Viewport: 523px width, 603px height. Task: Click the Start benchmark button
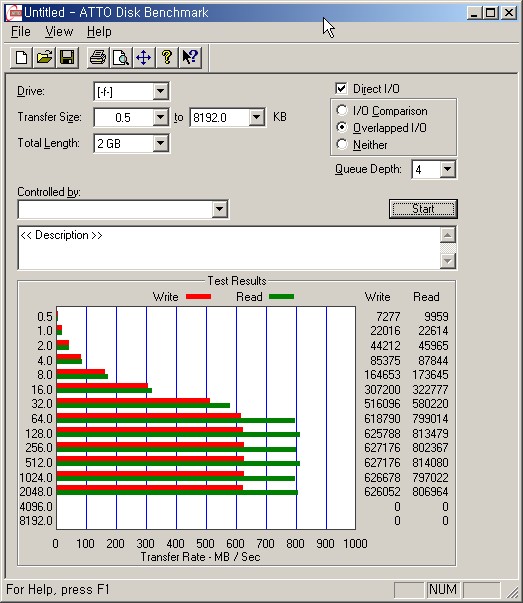(423, 209)
